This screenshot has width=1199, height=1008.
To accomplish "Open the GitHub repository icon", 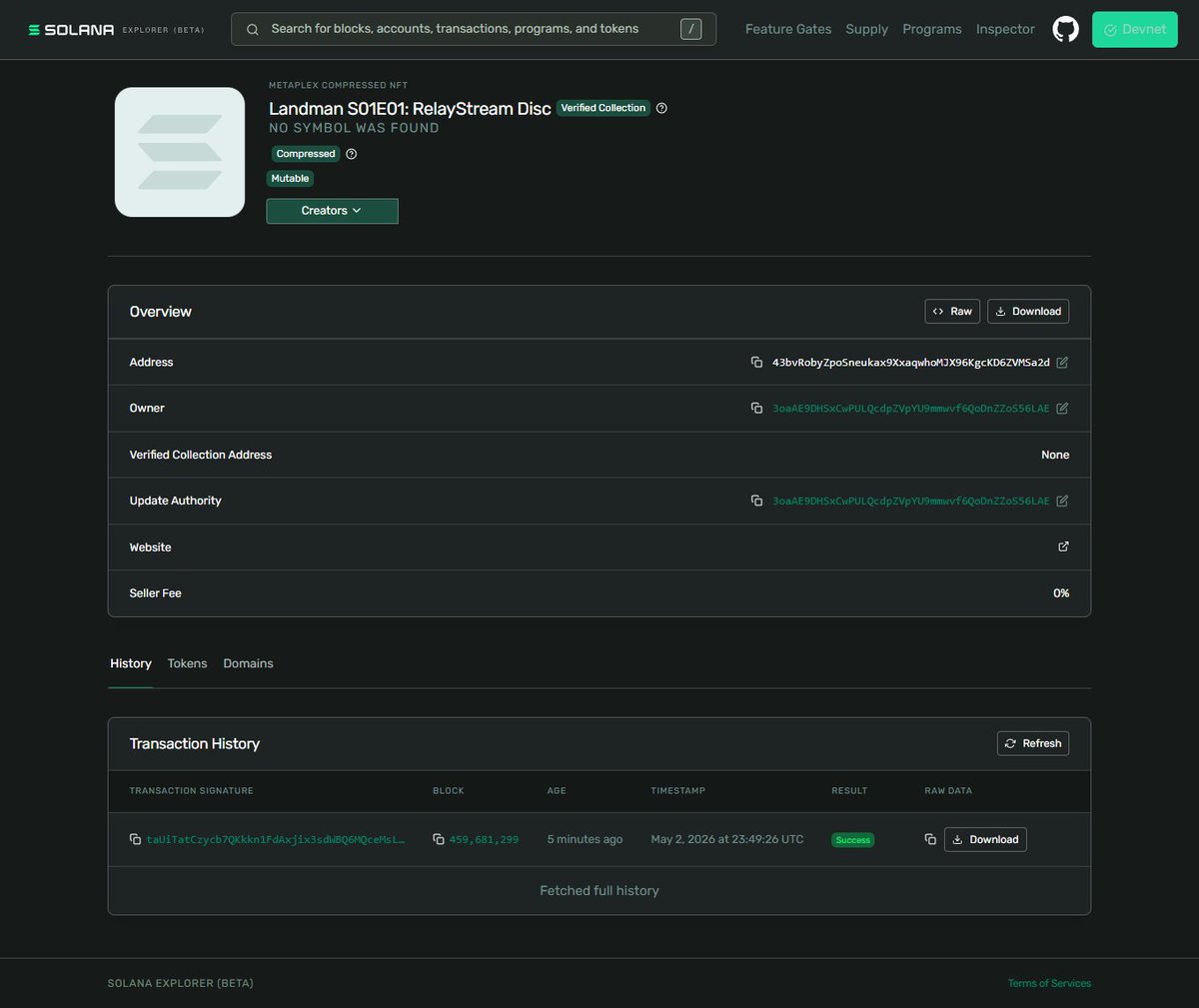I will 1066,29.
